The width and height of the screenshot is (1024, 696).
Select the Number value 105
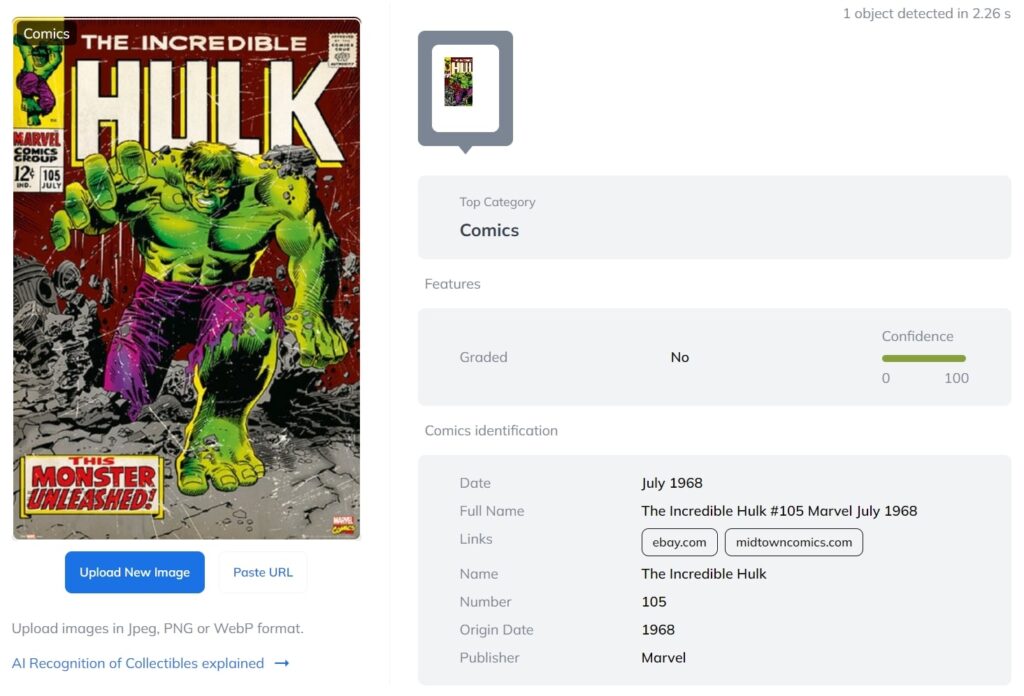[654, 601]
